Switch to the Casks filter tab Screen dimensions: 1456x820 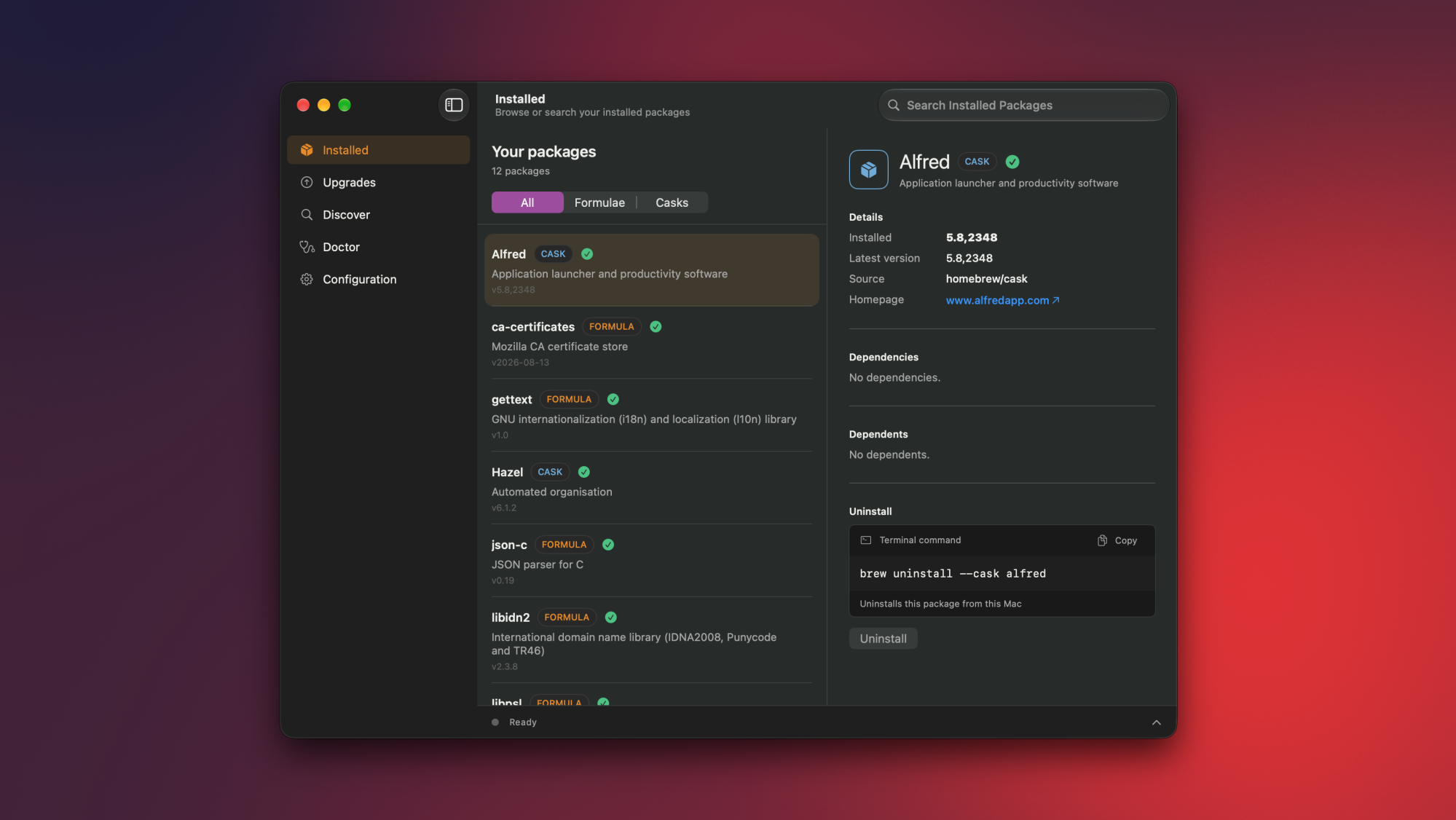coord(672,202)
